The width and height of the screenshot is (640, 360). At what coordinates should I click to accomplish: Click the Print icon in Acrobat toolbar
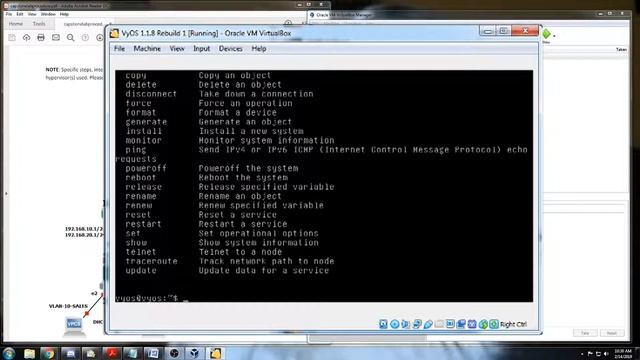41,38
